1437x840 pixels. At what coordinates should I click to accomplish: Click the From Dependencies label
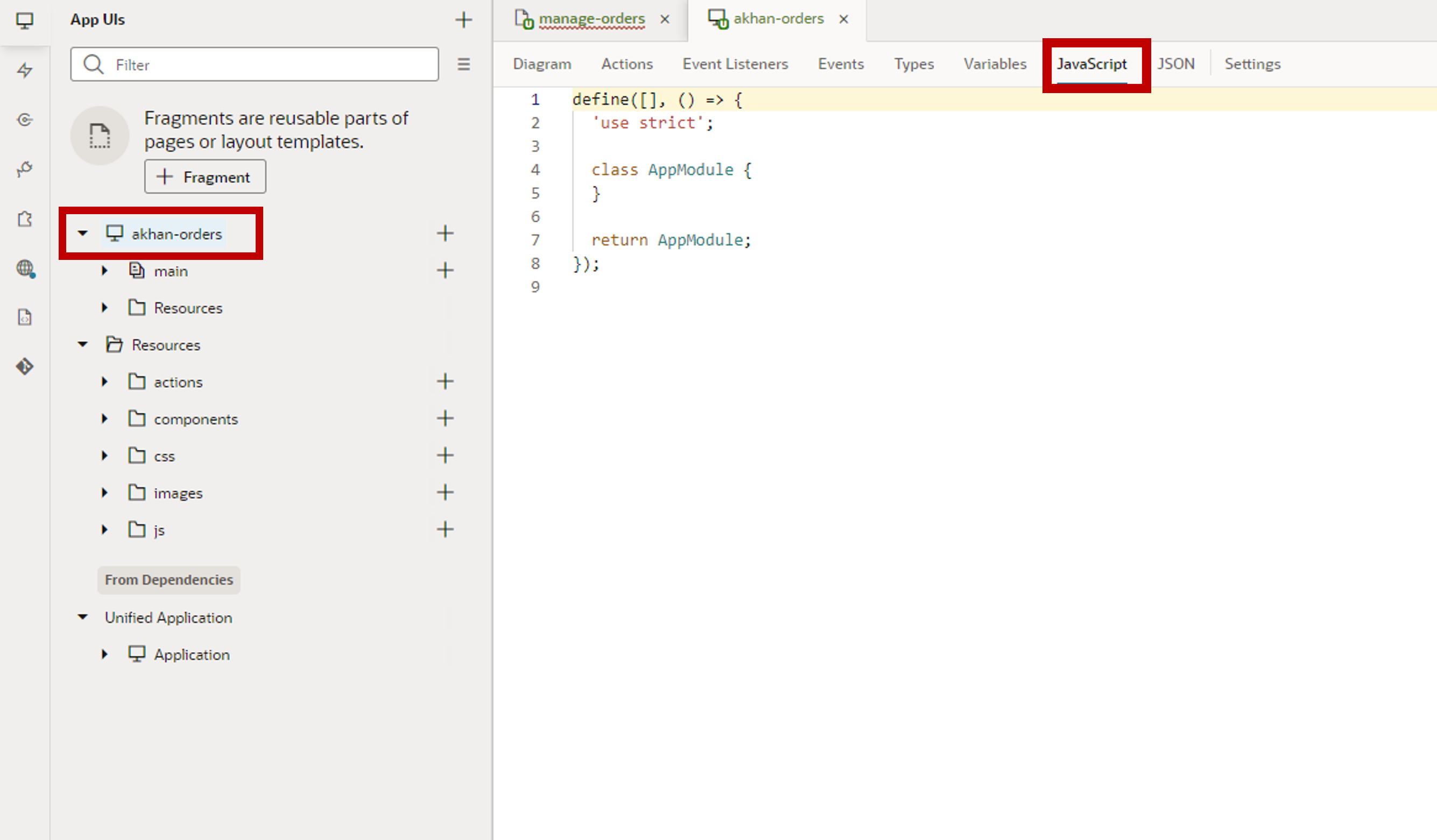tap(169, 580)
